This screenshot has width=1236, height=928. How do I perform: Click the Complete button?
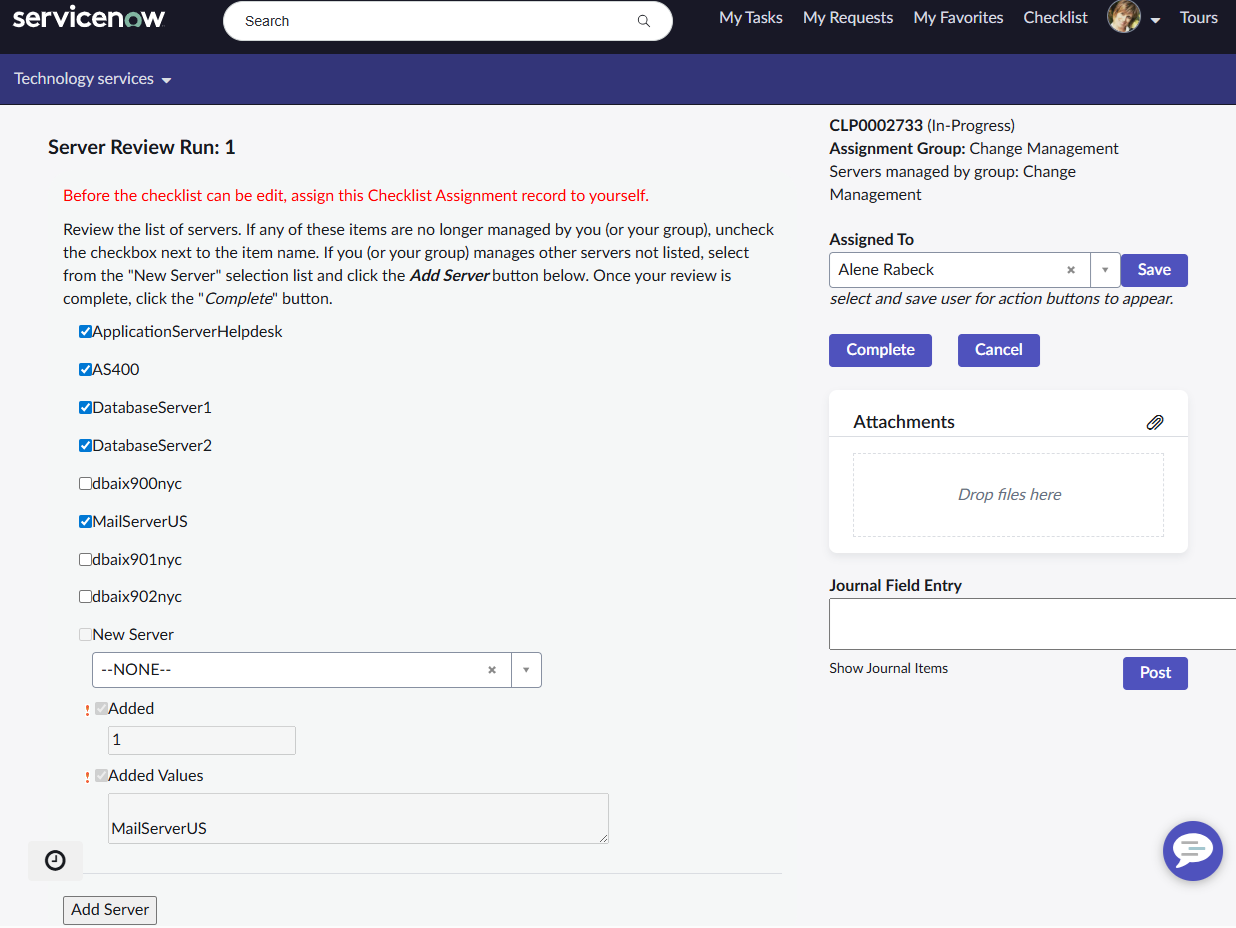point(880,350)
